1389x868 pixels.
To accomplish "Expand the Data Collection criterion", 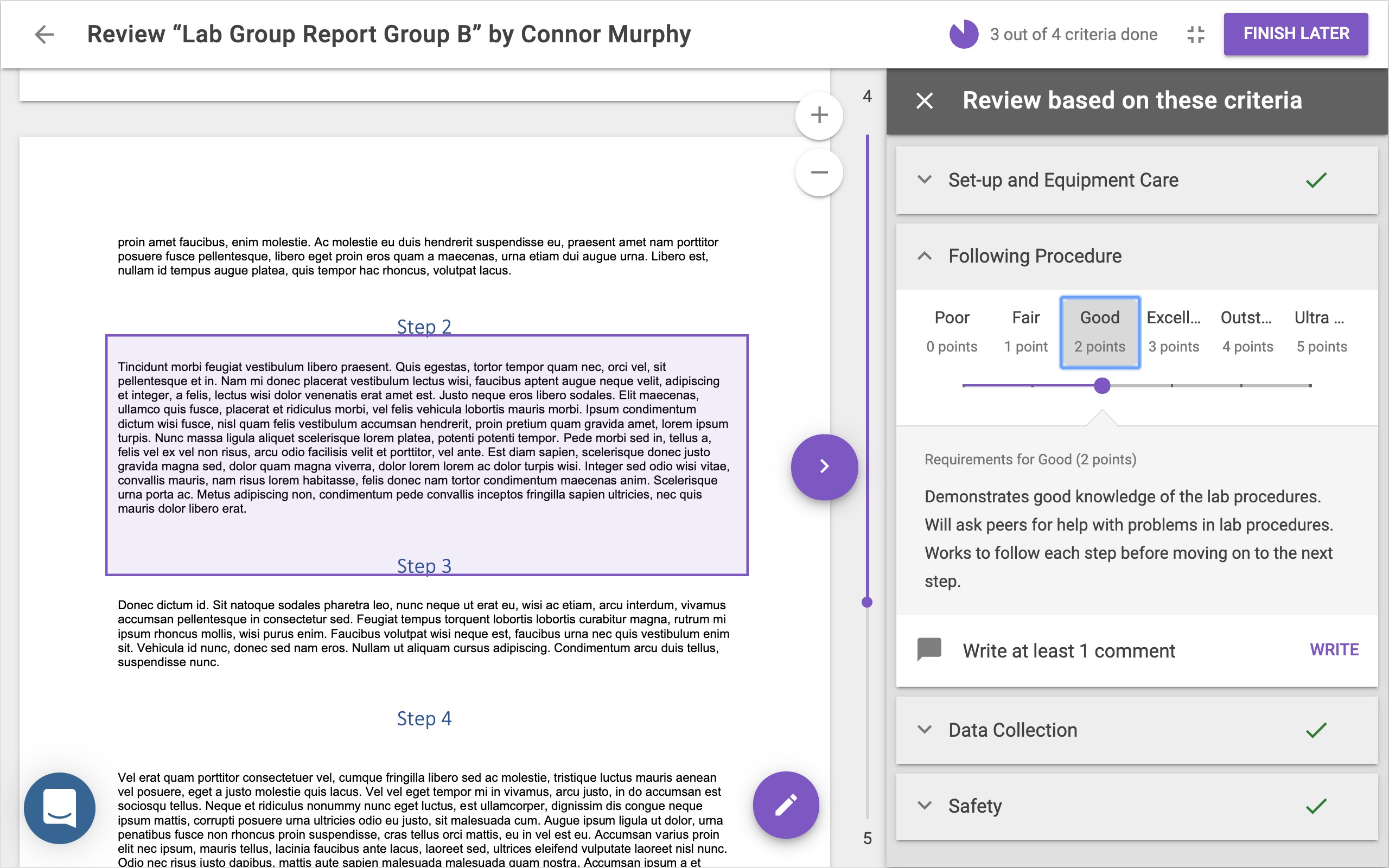I will click(x=1012, y=730).
